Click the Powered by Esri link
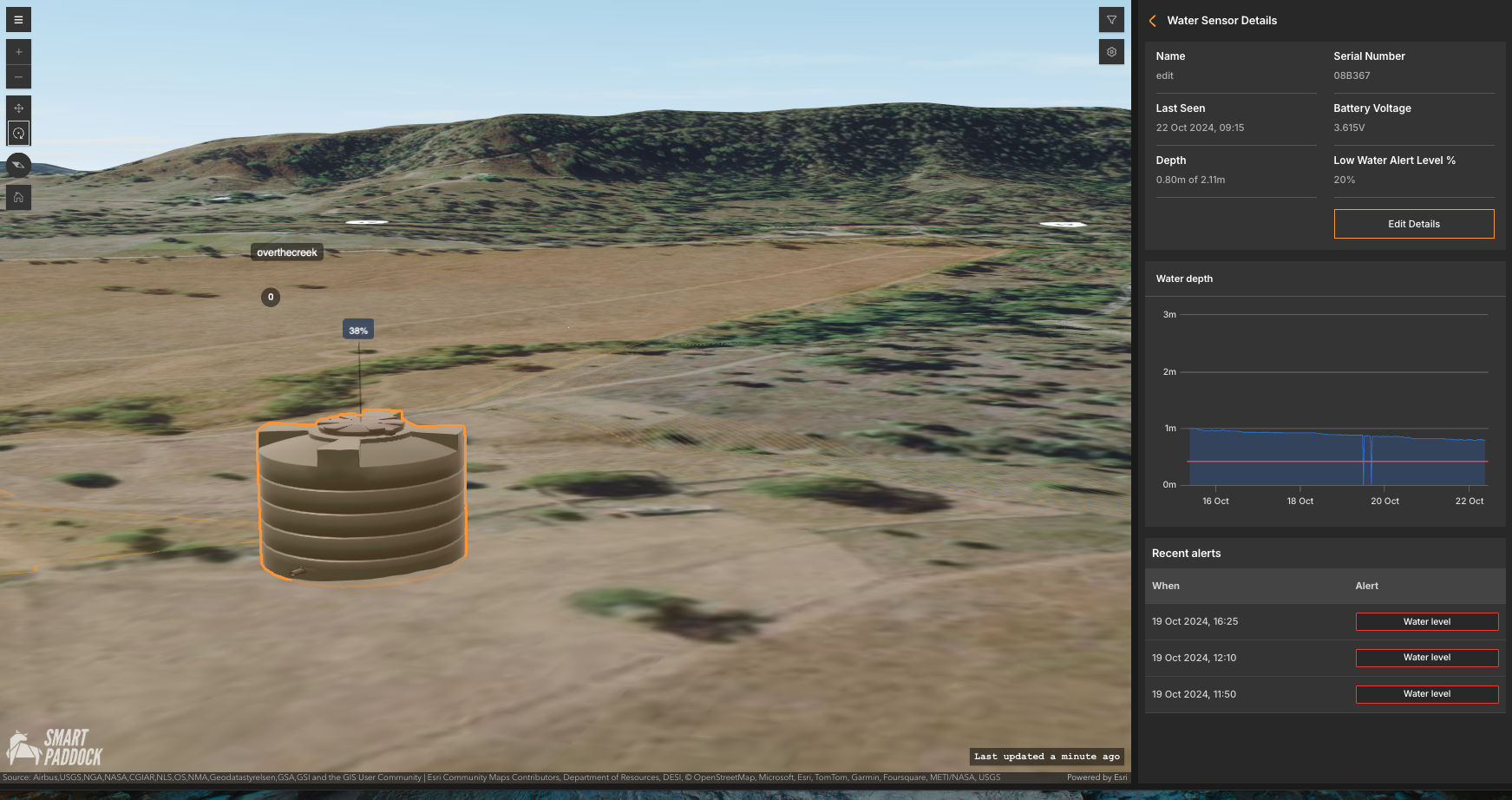Screen dimensions: 1512x800 point(1096,777)
